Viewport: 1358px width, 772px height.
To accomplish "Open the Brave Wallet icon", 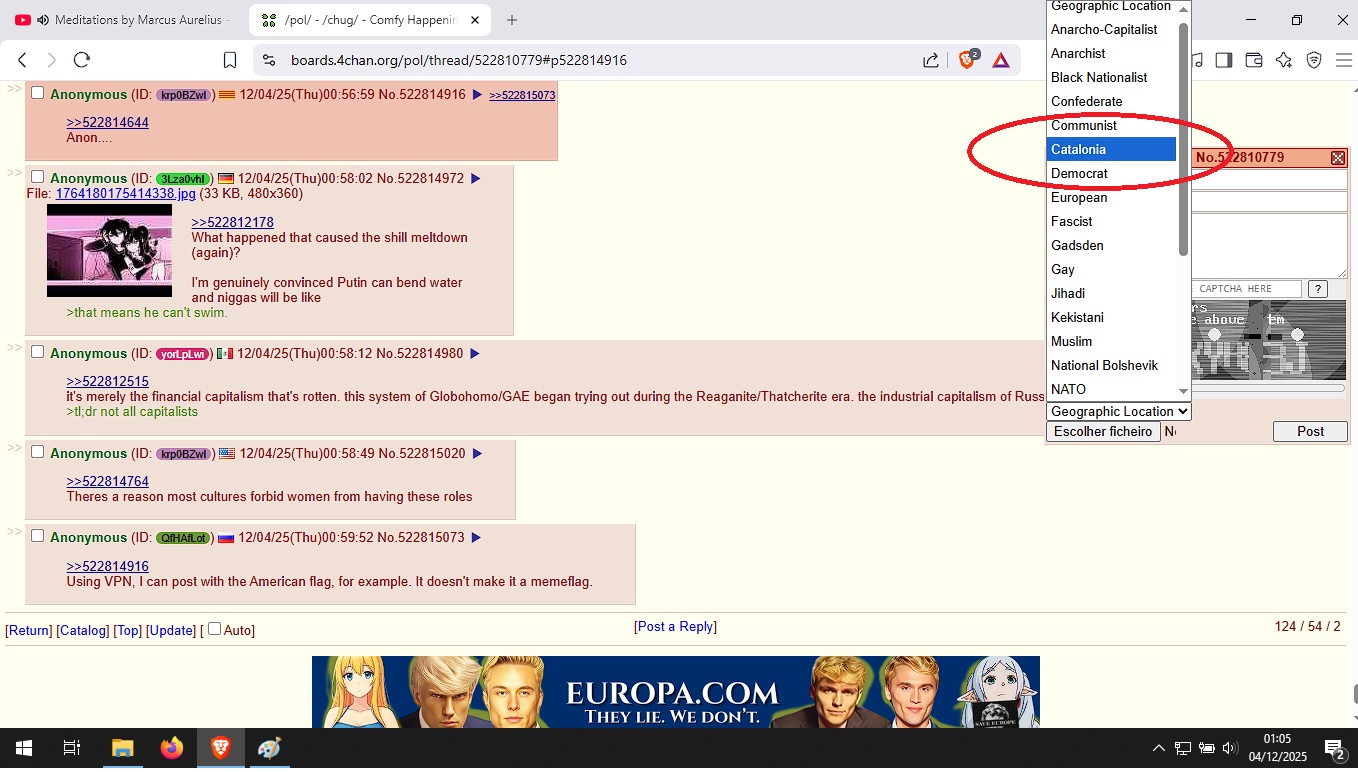I will click(x=1254, y=60).
